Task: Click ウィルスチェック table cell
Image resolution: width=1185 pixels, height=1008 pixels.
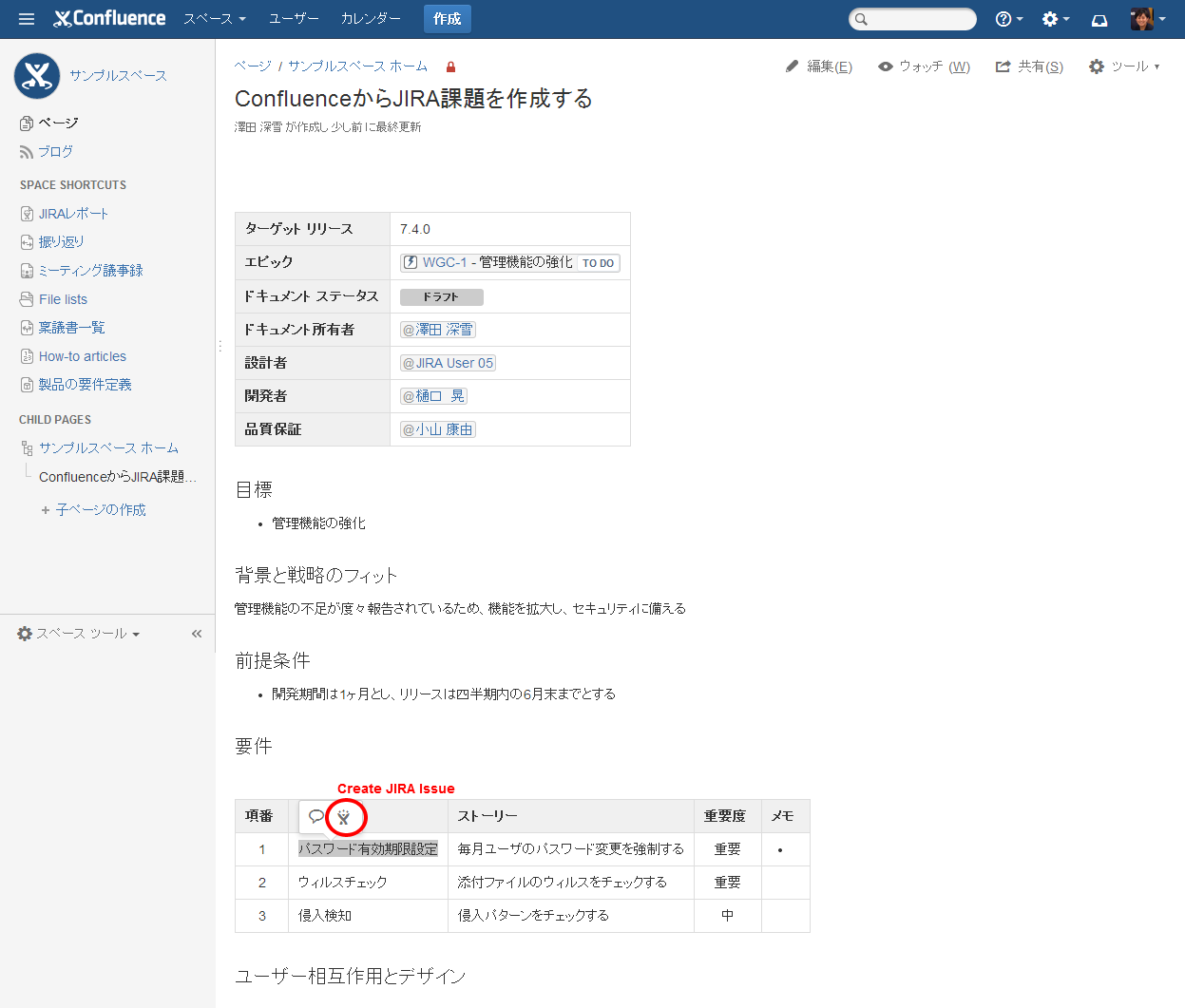Action: tap(368, 883)
